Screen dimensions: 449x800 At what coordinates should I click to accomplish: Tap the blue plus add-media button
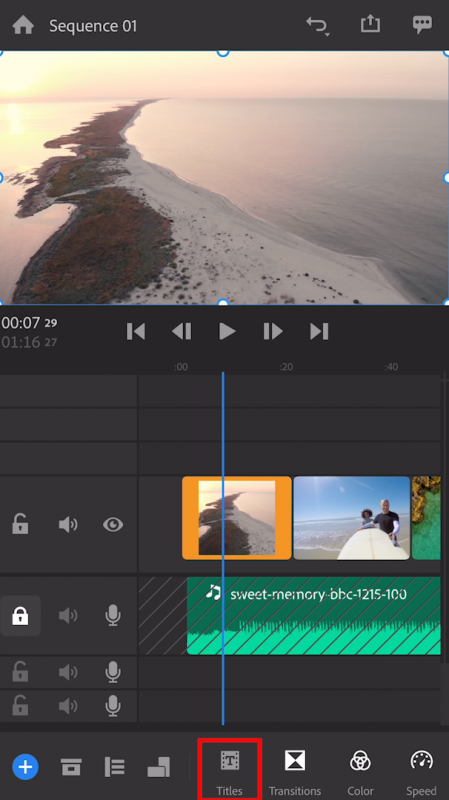click(x=26, y=767)
